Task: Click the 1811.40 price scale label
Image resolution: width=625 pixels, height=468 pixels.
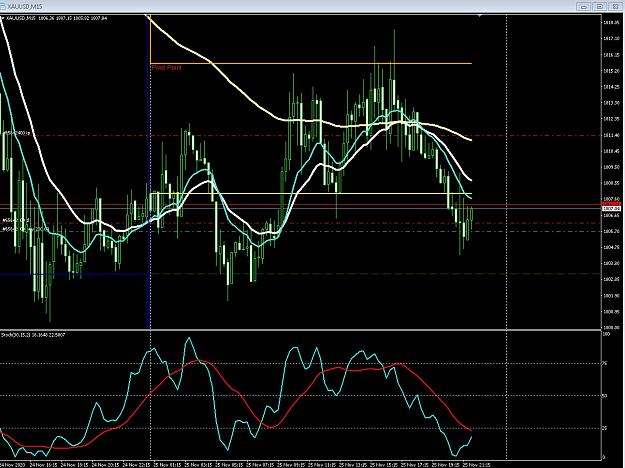Action: pos(611,136)
